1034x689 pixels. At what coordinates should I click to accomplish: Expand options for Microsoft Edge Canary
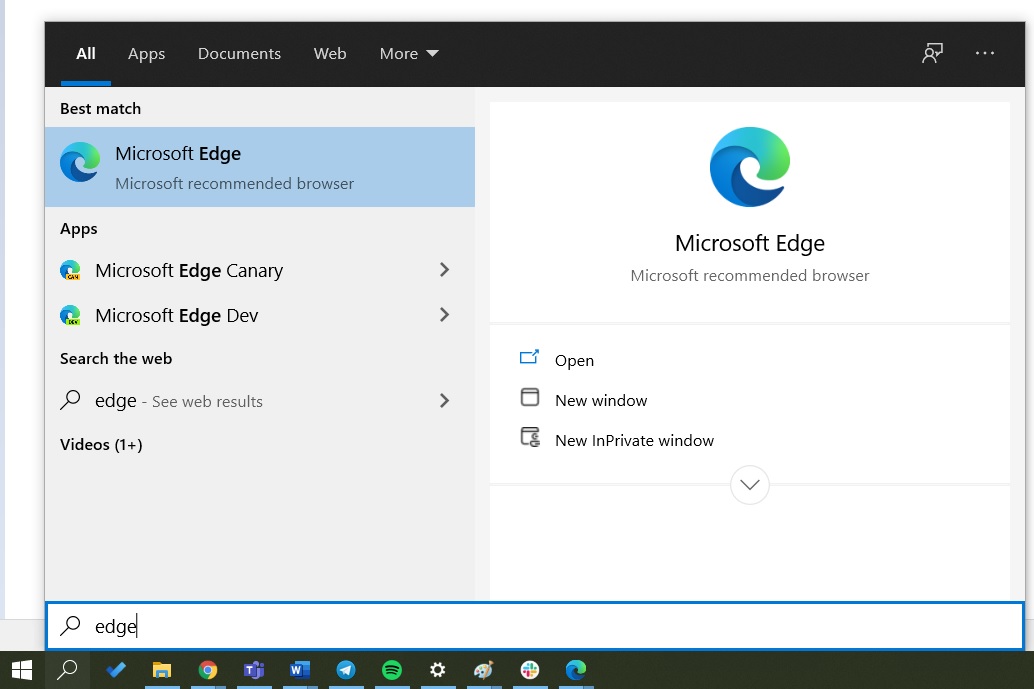click(444, 270)
